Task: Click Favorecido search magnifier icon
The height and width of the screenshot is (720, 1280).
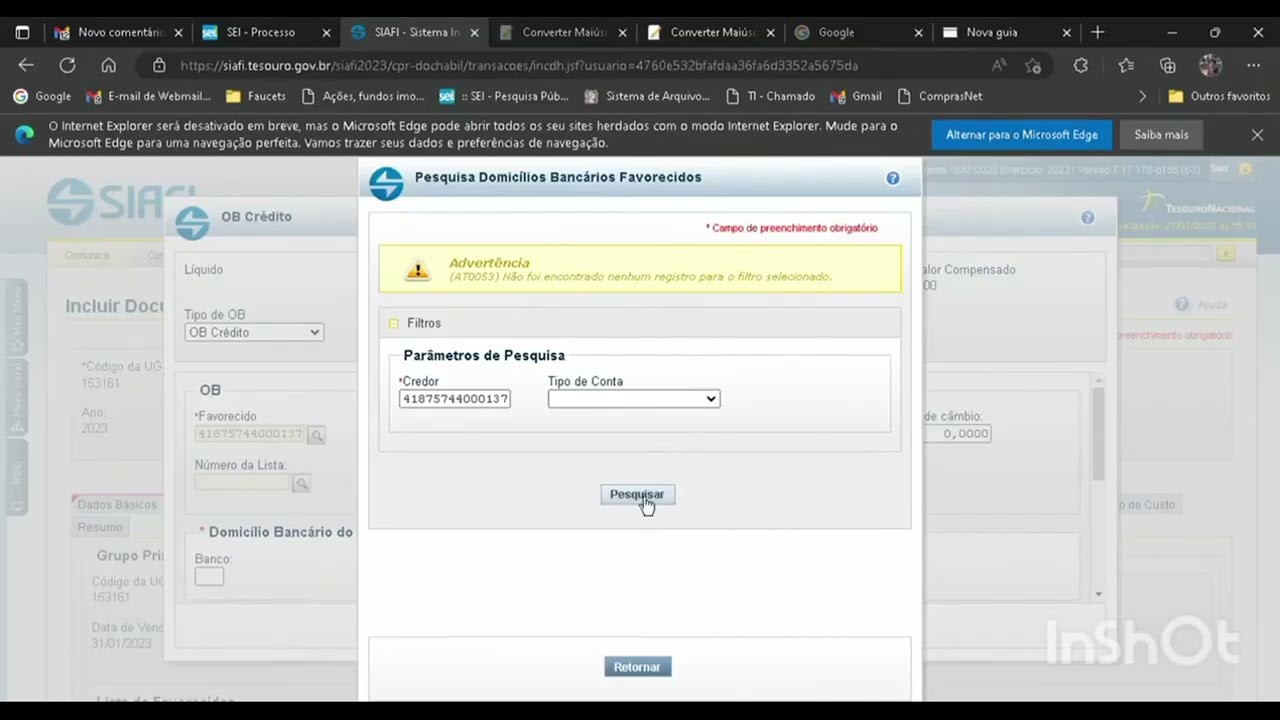Action: point(316,435)
